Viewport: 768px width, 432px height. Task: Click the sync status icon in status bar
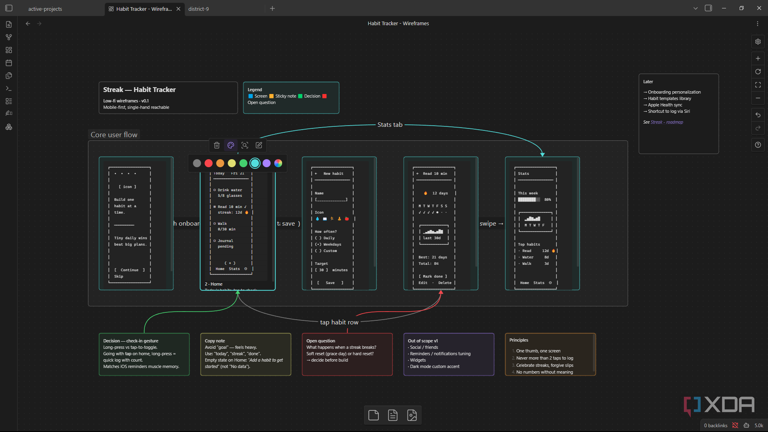pyautogui.click(x=735, y=425)
